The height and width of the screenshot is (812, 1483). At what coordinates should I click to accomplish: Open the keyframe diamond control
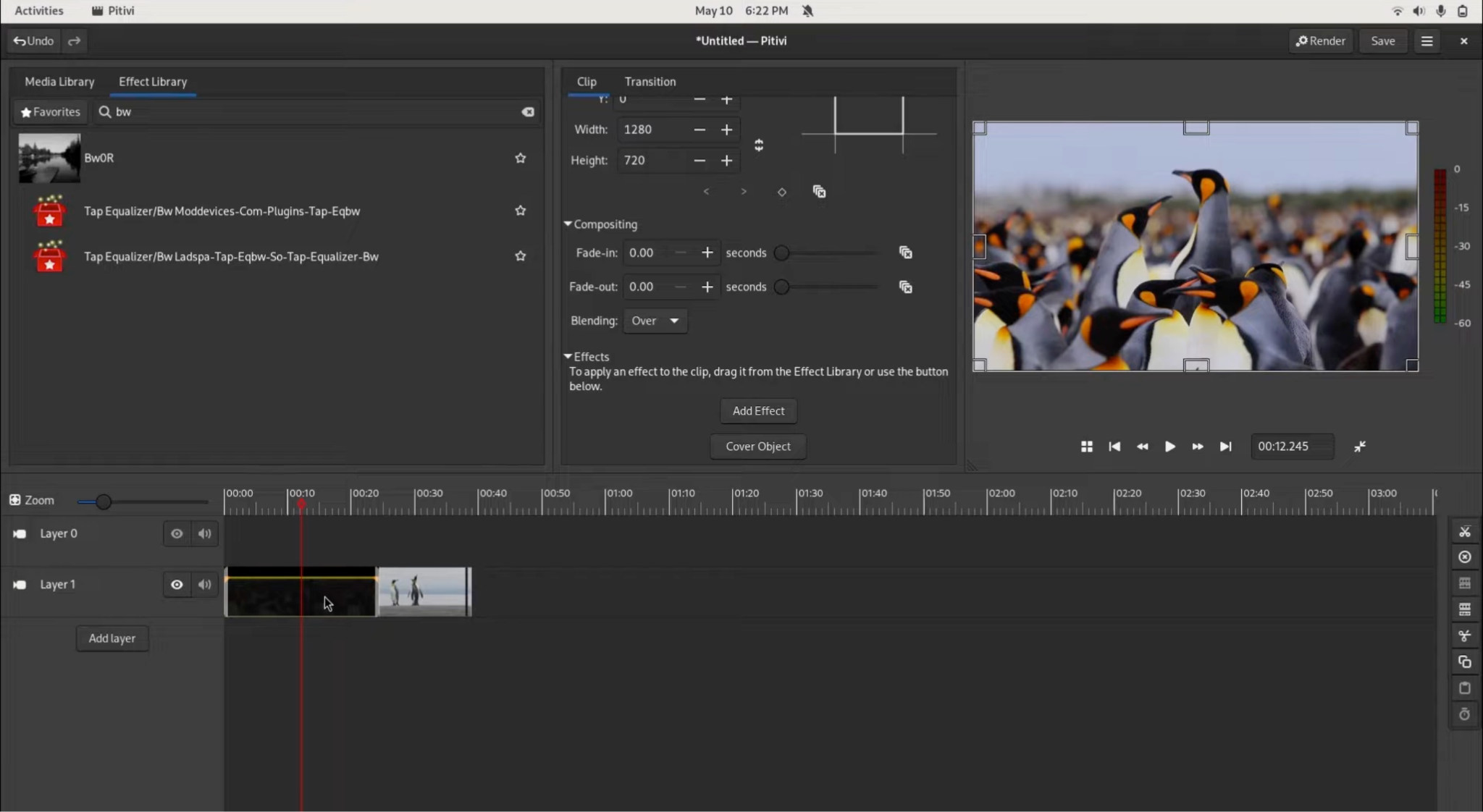click(782, 191)
